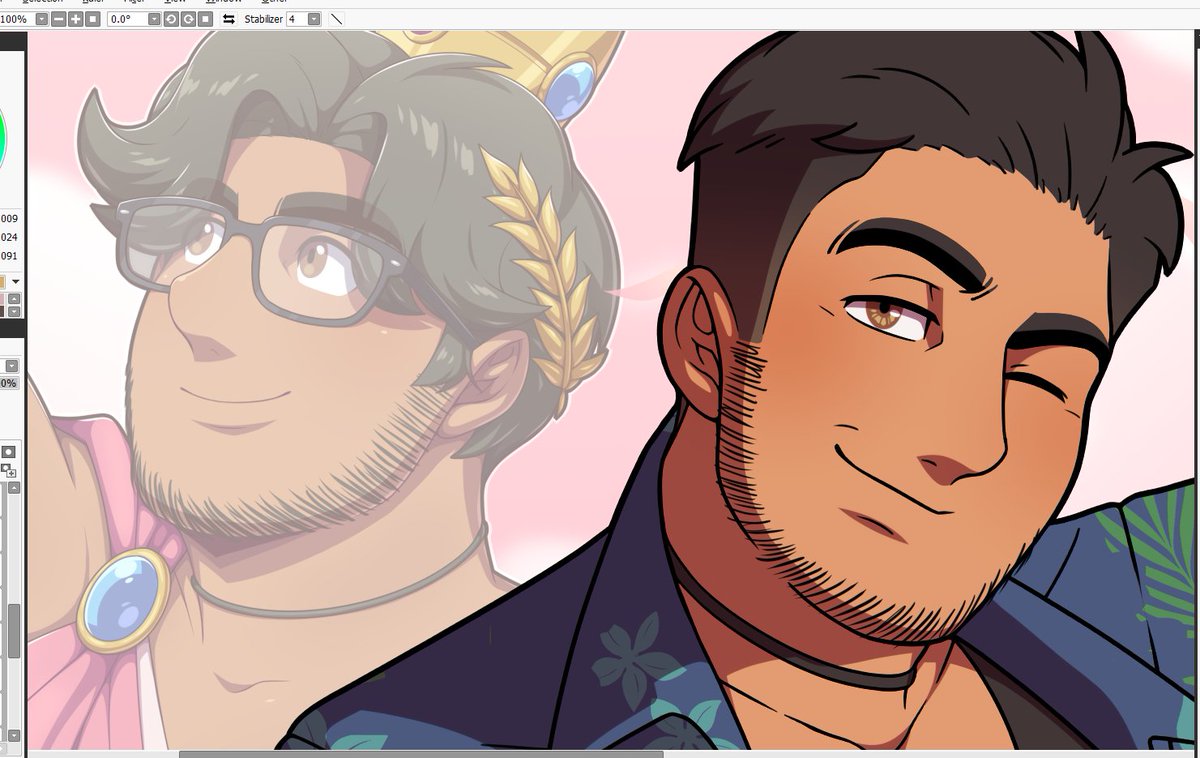The width and height of the screenshot is (1200, 758).
Task: Click the red value 009 in the color panel
Action: tap(9, 218)
